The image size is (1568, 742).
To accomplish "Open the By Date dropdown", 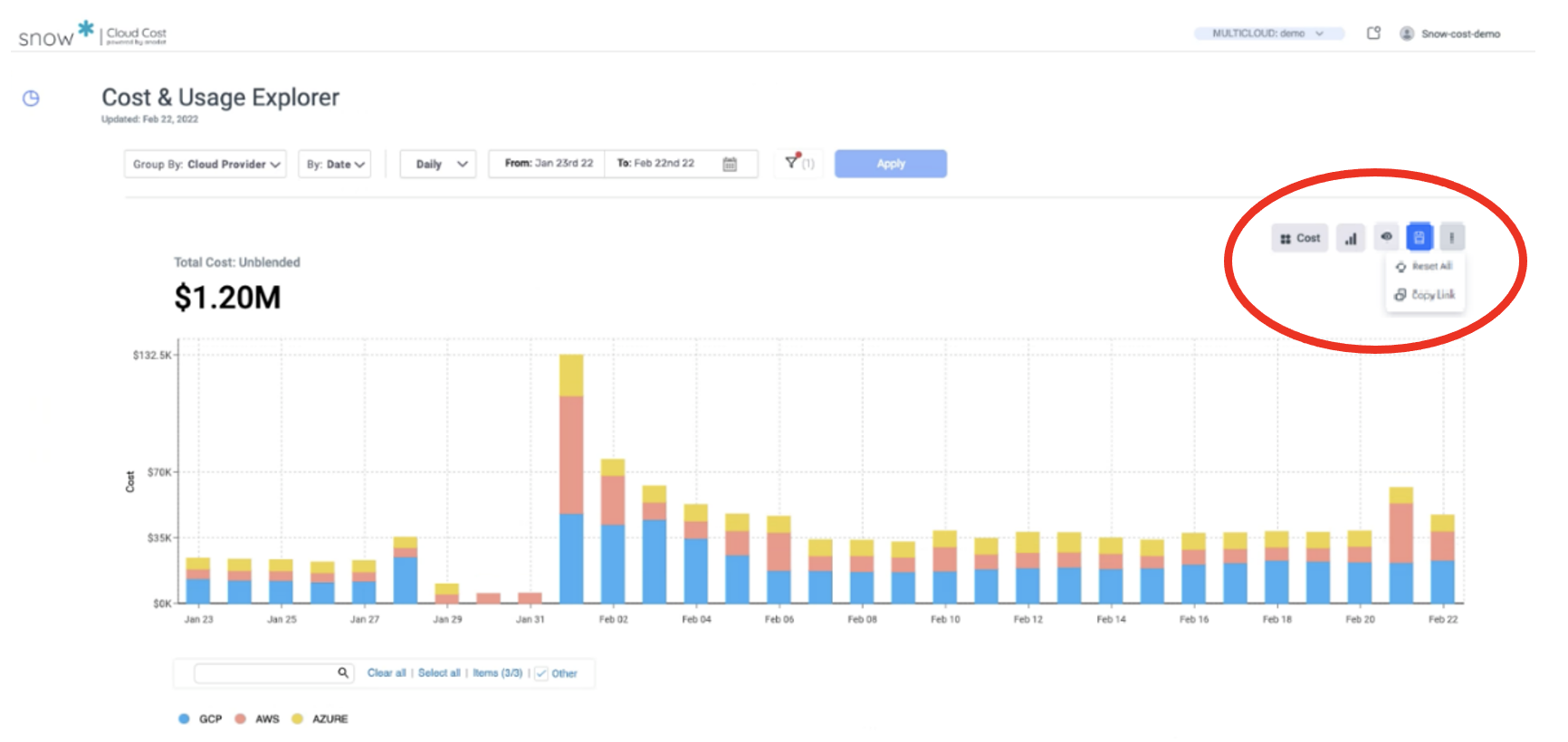I will click(335, 164).
